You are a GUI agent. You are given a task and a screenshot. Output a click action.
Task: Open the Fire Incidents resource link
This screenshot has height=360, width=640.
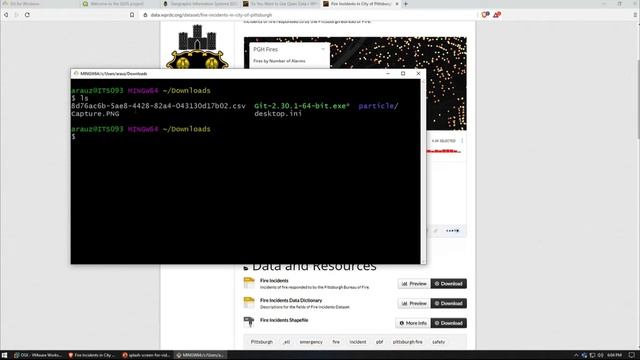(x=274, y=281)
